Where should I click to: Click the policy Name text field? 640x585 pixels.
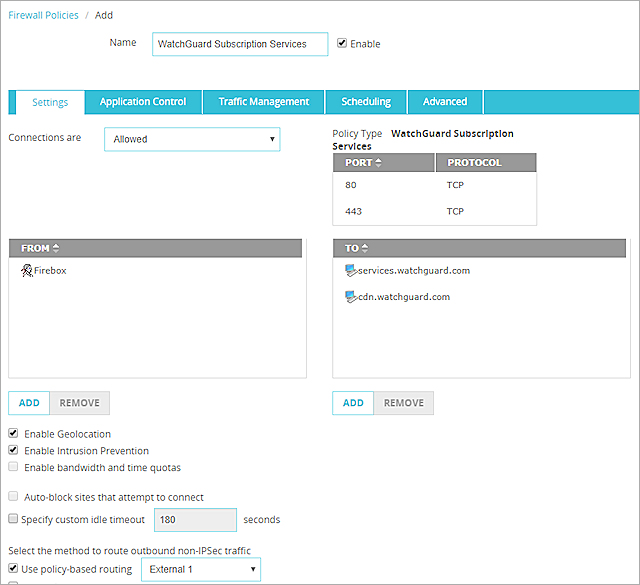click(x=240, y=44)
